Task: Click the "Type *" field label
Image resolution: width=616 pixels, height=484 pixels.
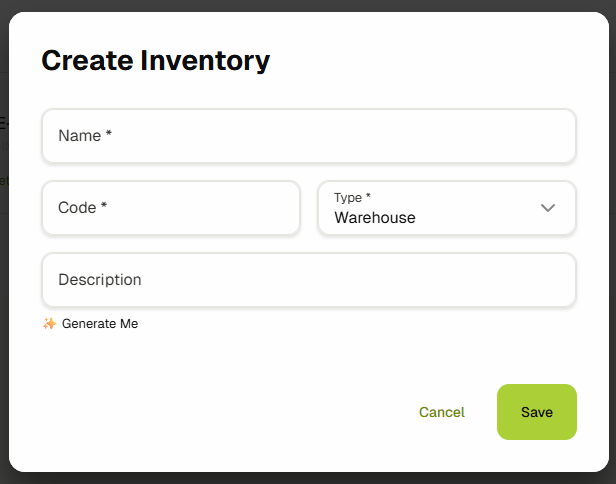Action: click(352, 197)
